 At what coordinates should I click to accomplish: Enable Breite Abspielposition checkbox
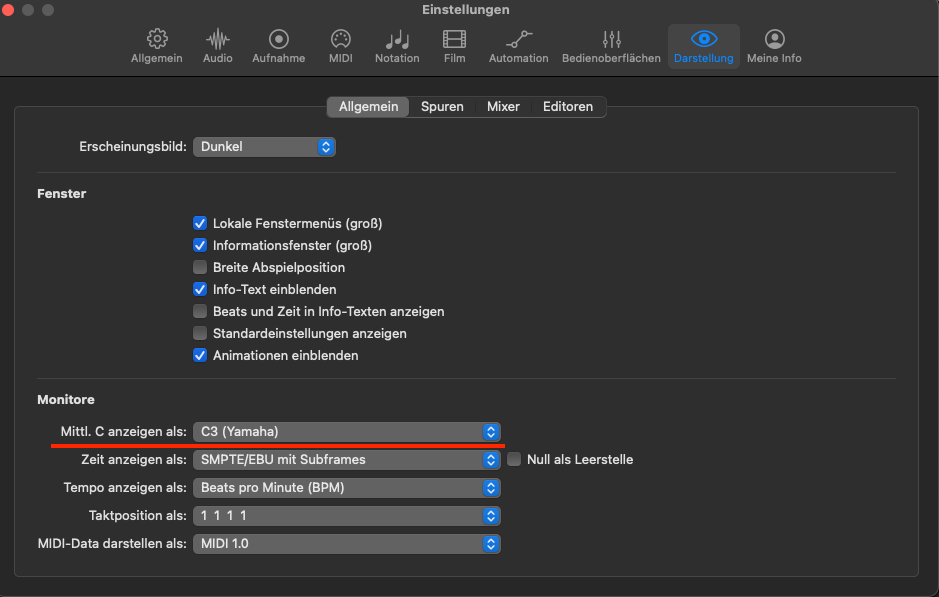(x=200, y=268)
